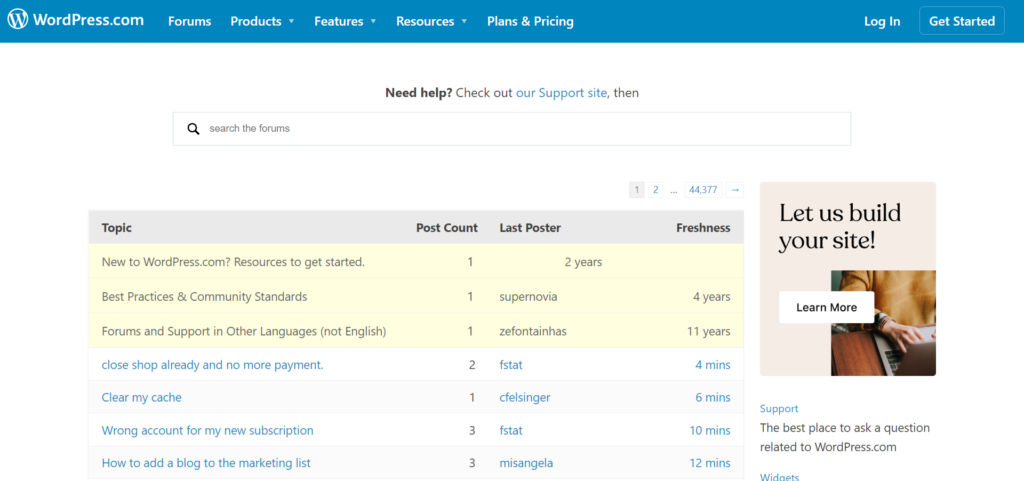
Task: Expand the Features dropdown menu
Action: [x=345, y=22]
